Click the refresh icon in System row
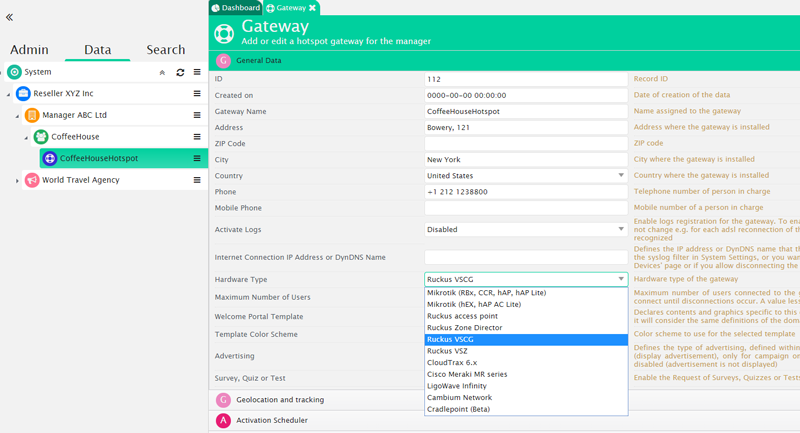Screen dimensions: 800x433 pos(180,73)
